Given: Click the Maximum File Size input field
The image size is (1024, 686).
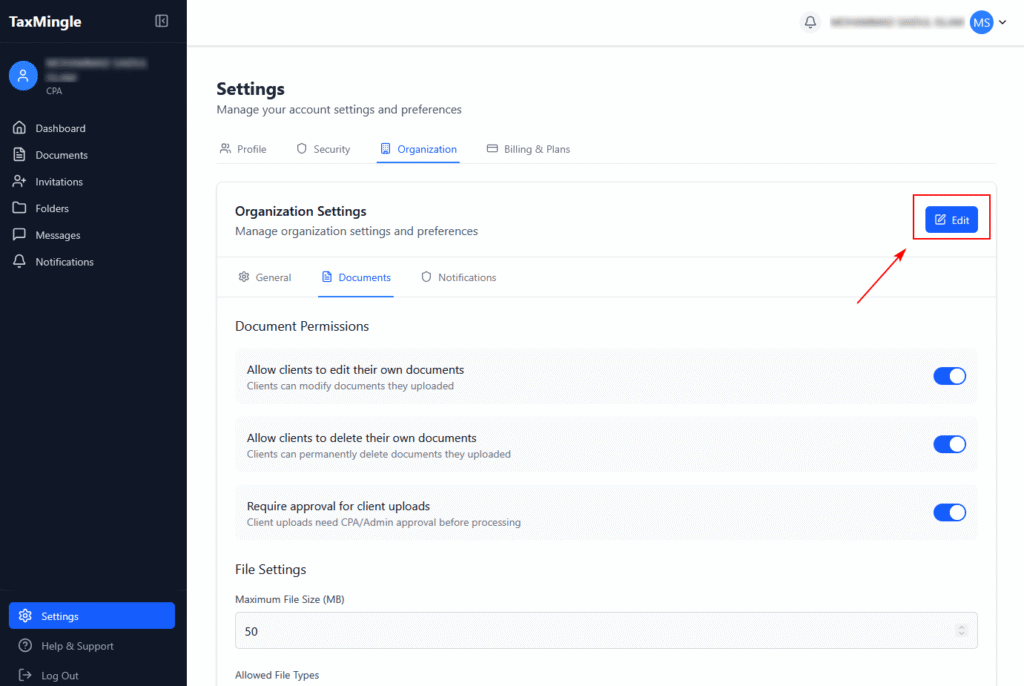Looking at the screenshot, I should point(590,631).
